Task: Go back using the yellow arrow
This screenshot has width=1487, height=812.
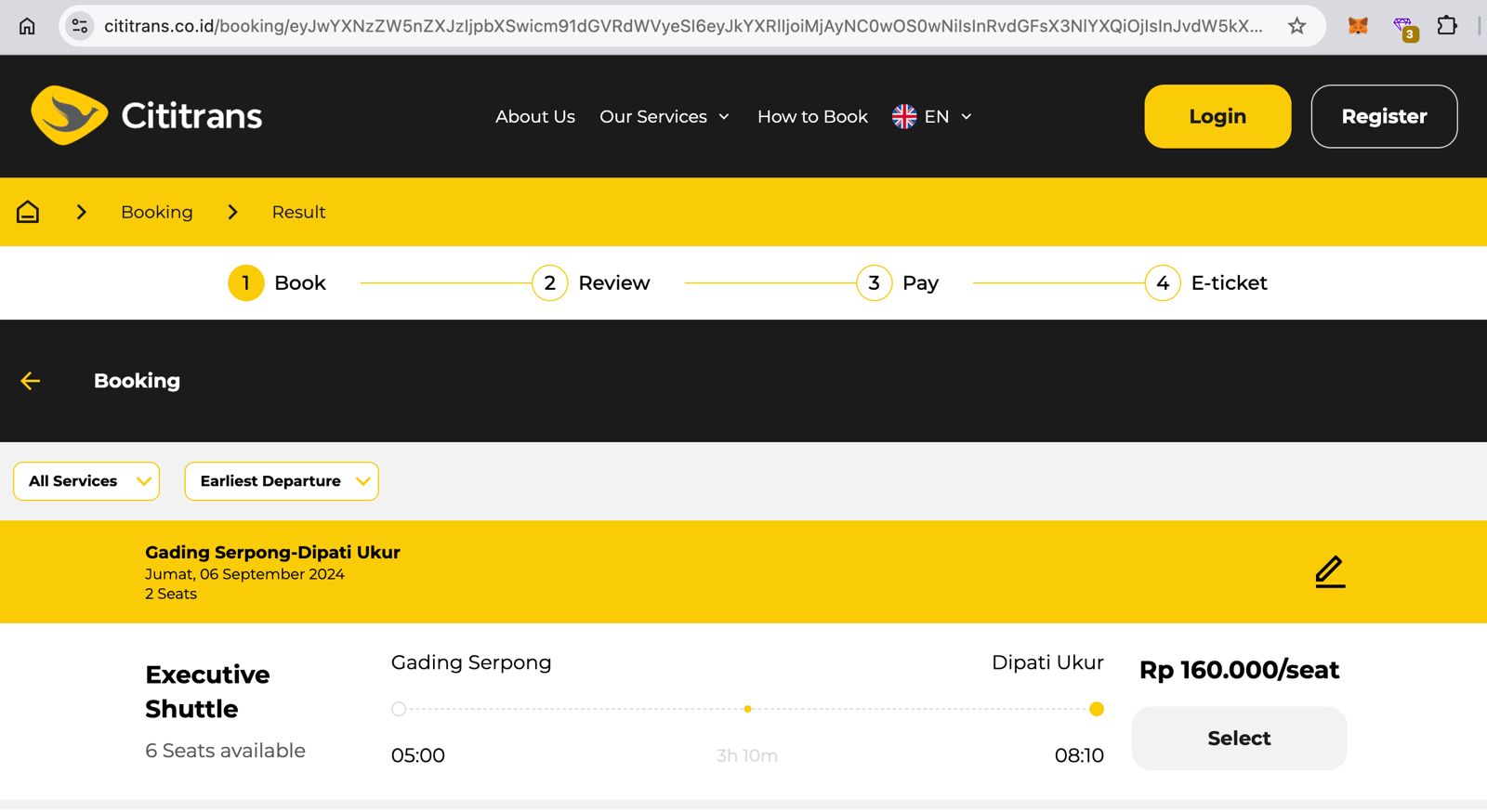Action: [31, 381]
